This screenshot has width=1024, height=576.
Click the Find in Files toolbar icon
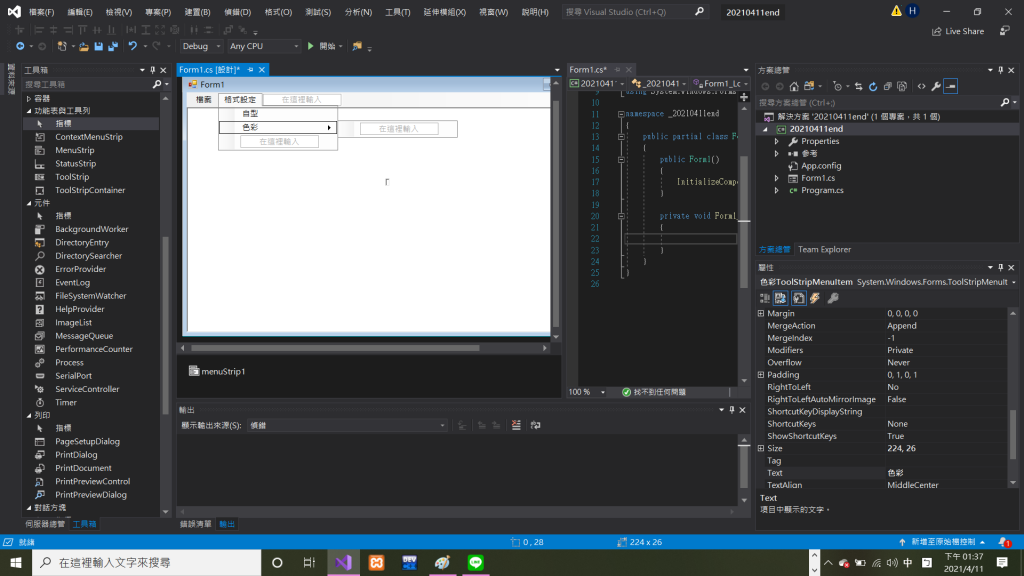click(x=357, y=46)
